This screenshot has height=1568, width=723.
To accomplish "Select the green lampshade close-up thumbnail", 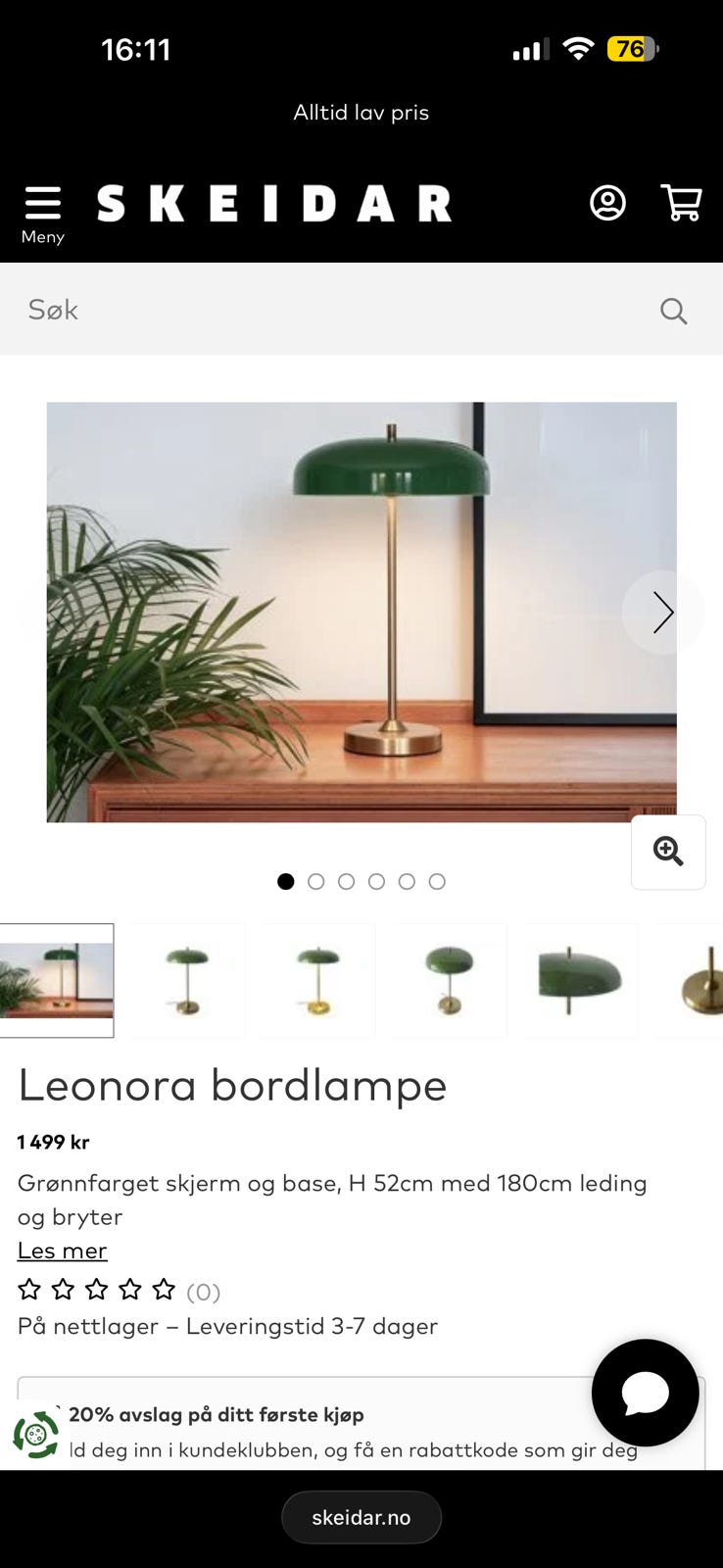I will (580, 980).
